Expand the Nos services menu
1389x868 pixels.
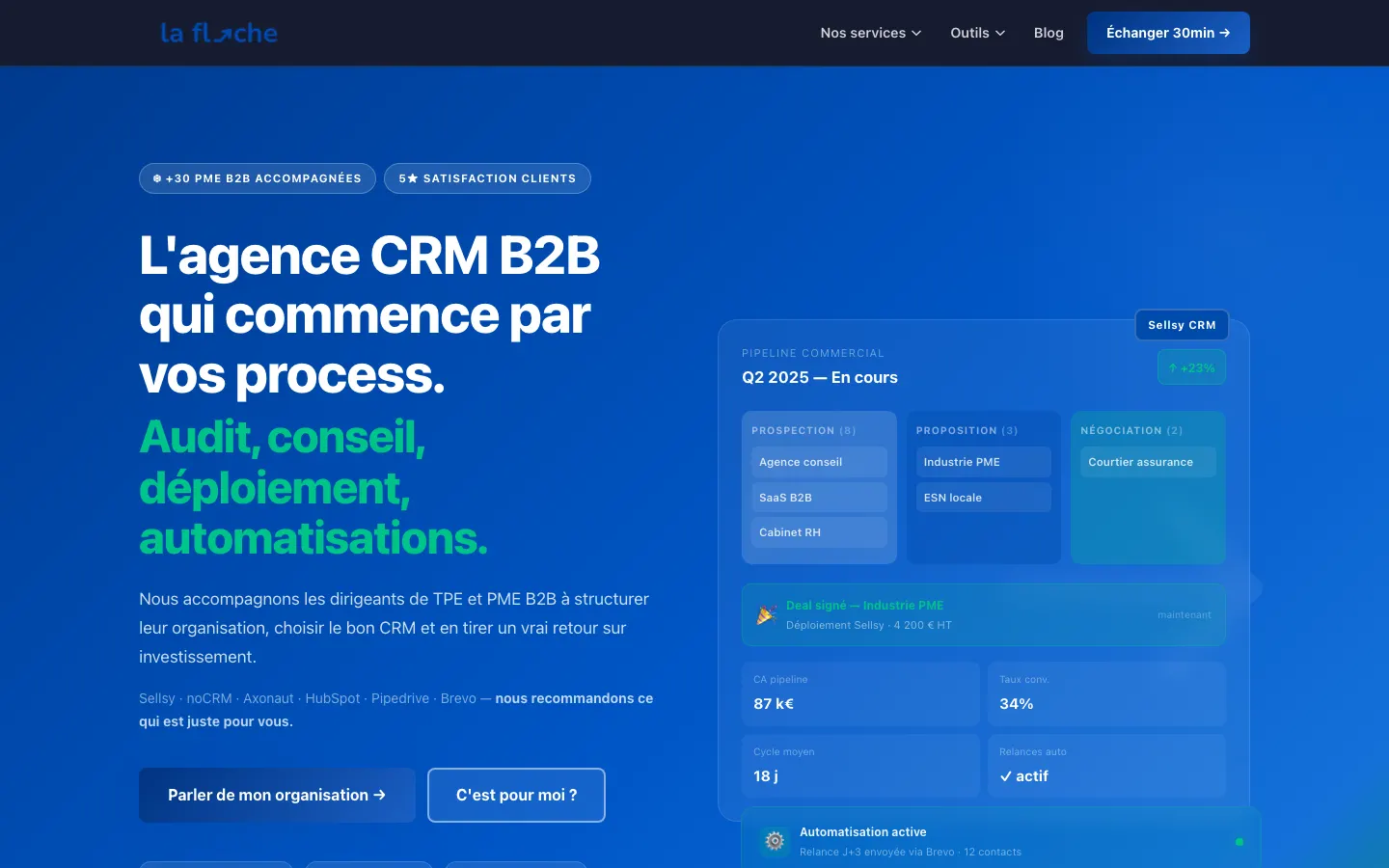[871, 33]
